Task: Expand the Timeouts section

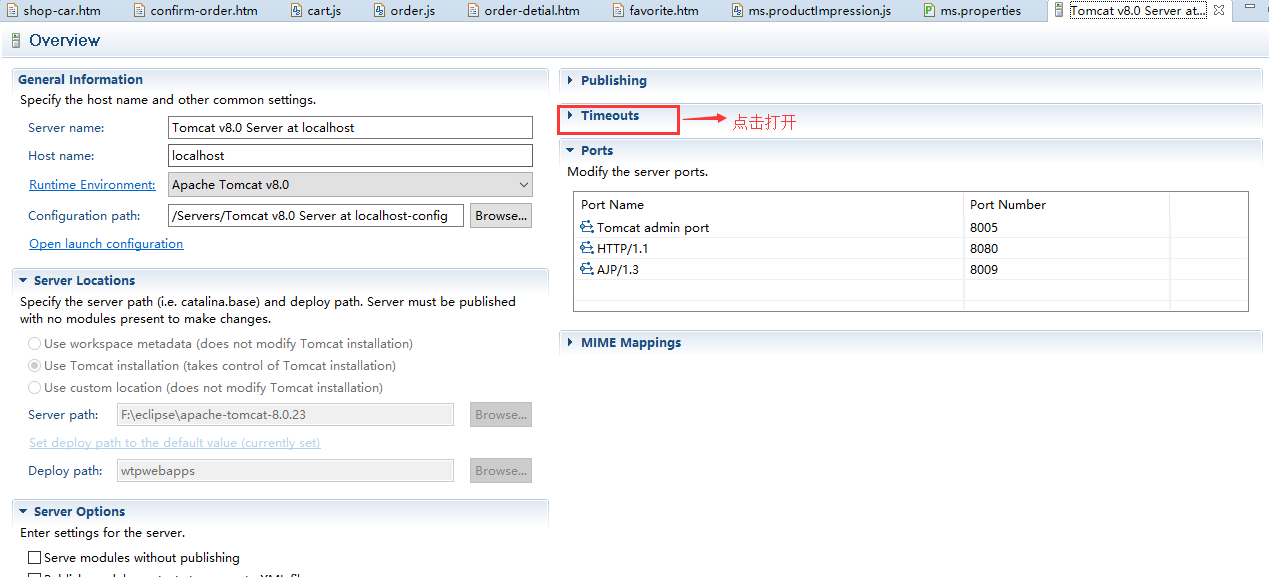Action: tap(570, 116)
